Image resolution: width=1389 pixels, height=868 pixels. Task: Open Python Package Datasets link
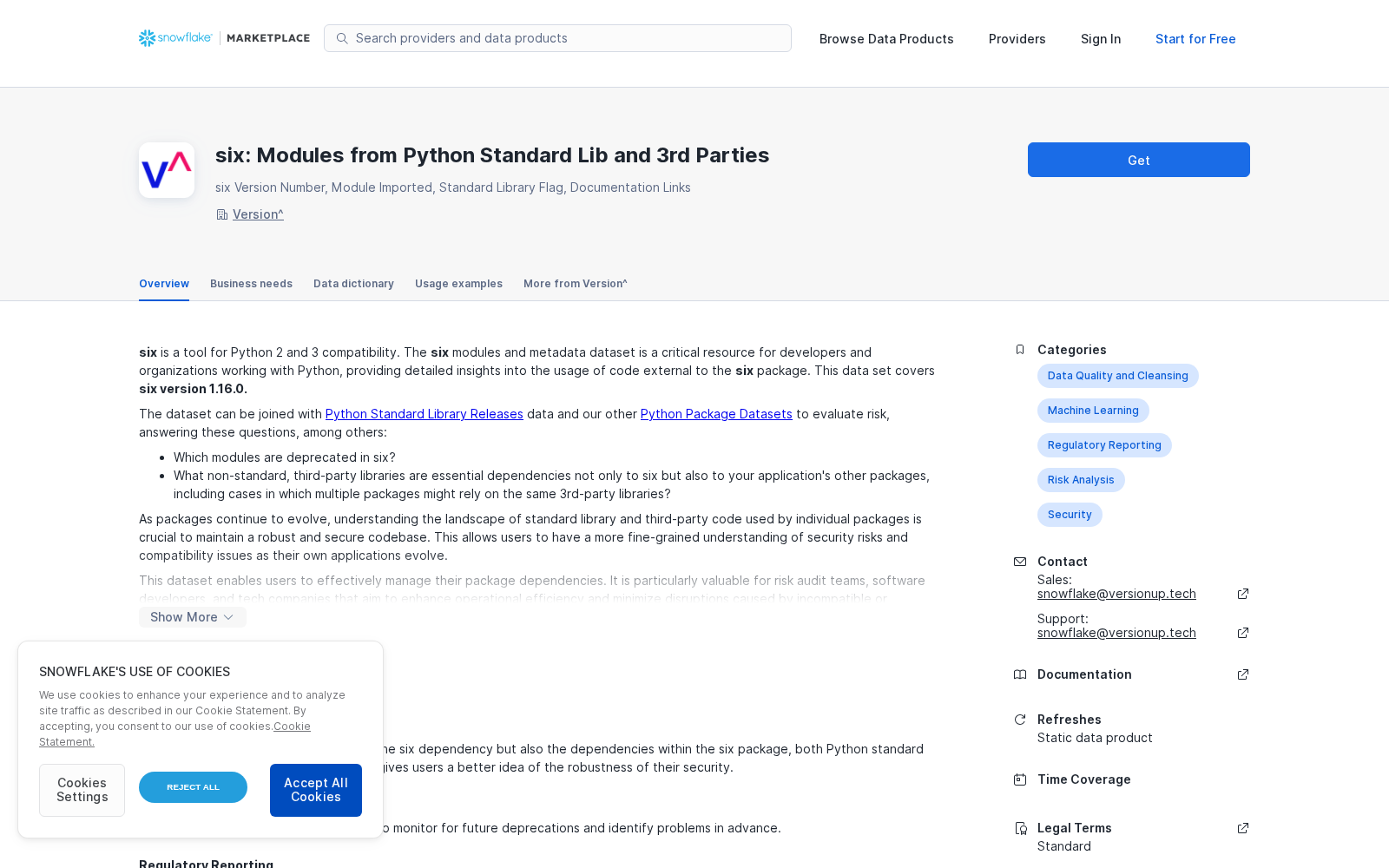716,414
